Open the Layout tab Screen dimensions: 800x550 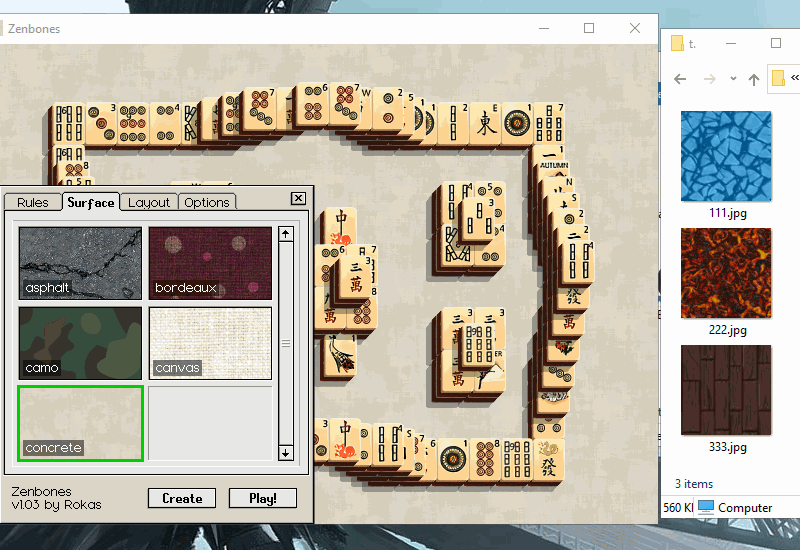coord(149,202)
